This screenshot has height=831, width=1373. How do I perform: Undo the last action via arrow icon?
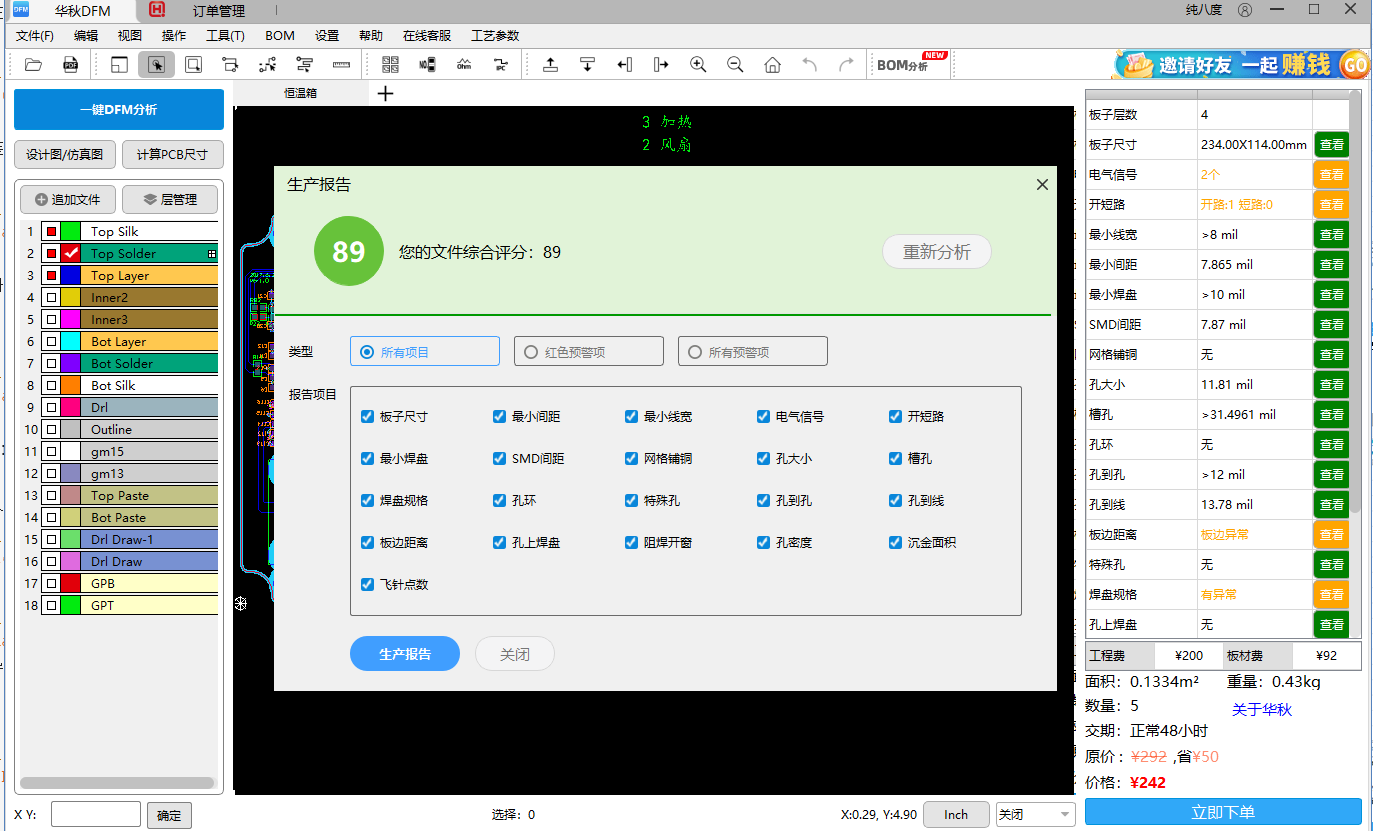coord(809,65)
